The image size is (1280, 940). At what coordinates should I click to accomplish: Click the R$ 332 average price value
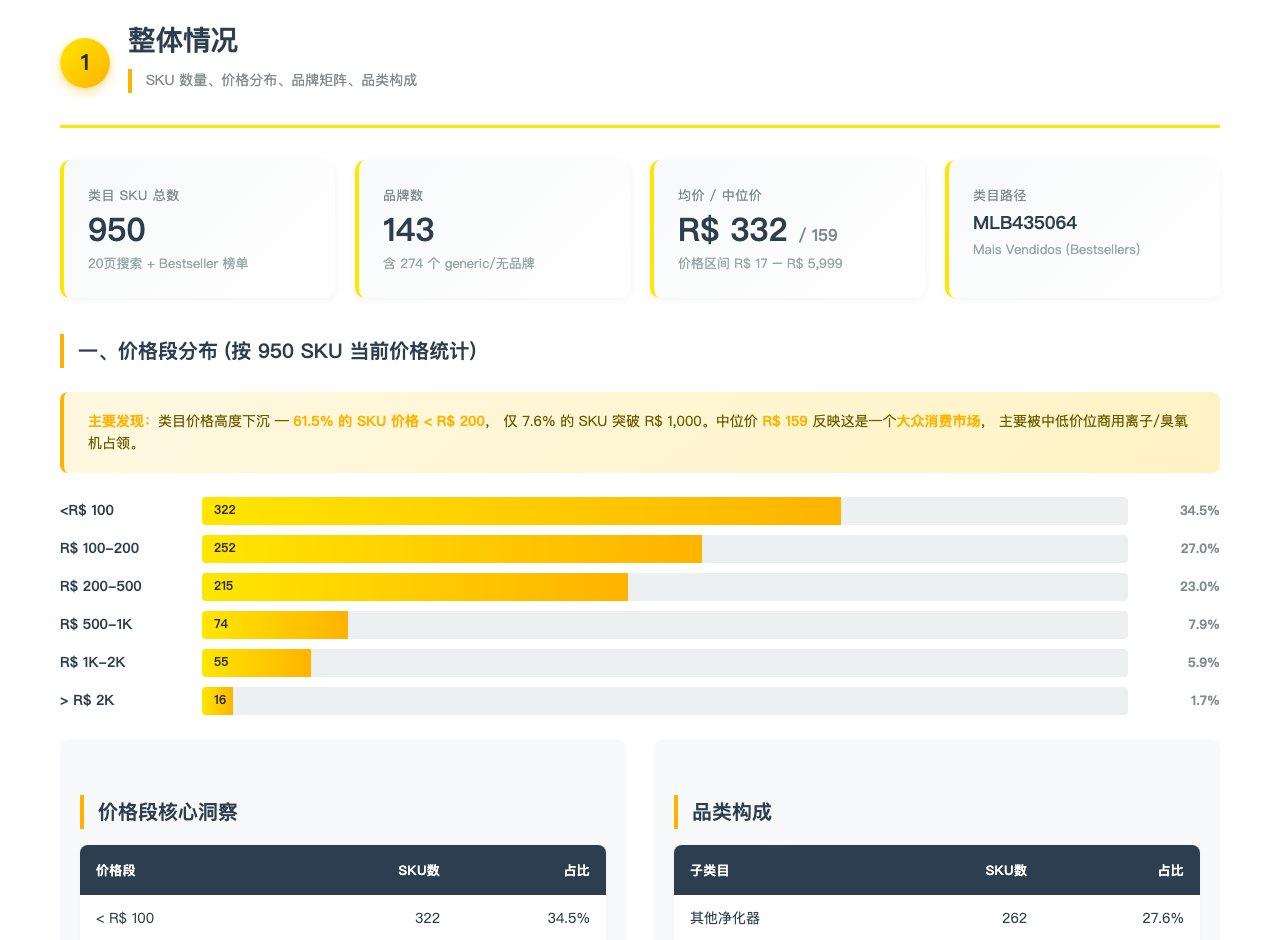pyautogui.click(x=733, y=230)
